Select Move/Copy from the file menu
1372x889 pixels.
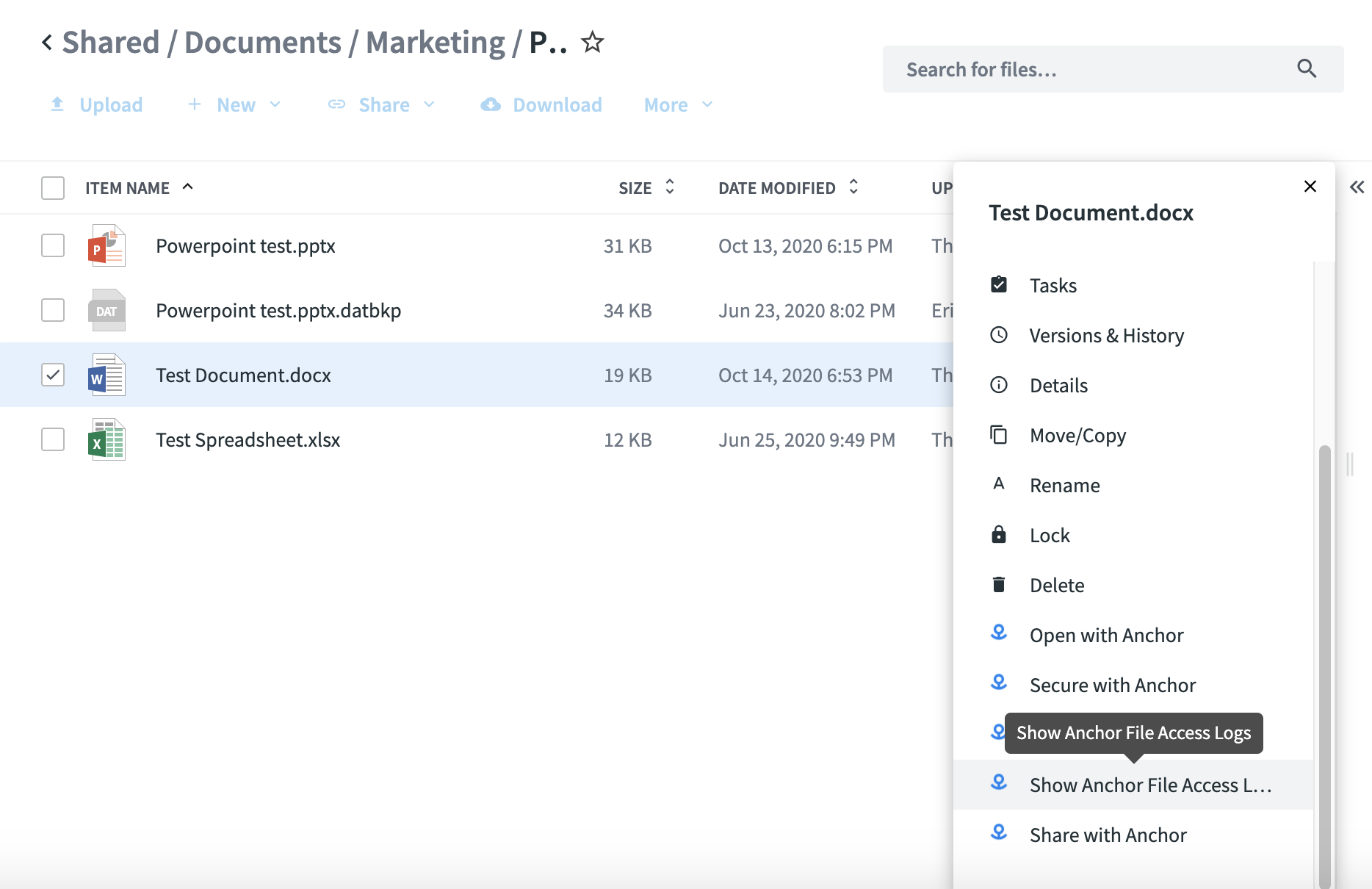pyautogui.click(x=1077, y=436)
